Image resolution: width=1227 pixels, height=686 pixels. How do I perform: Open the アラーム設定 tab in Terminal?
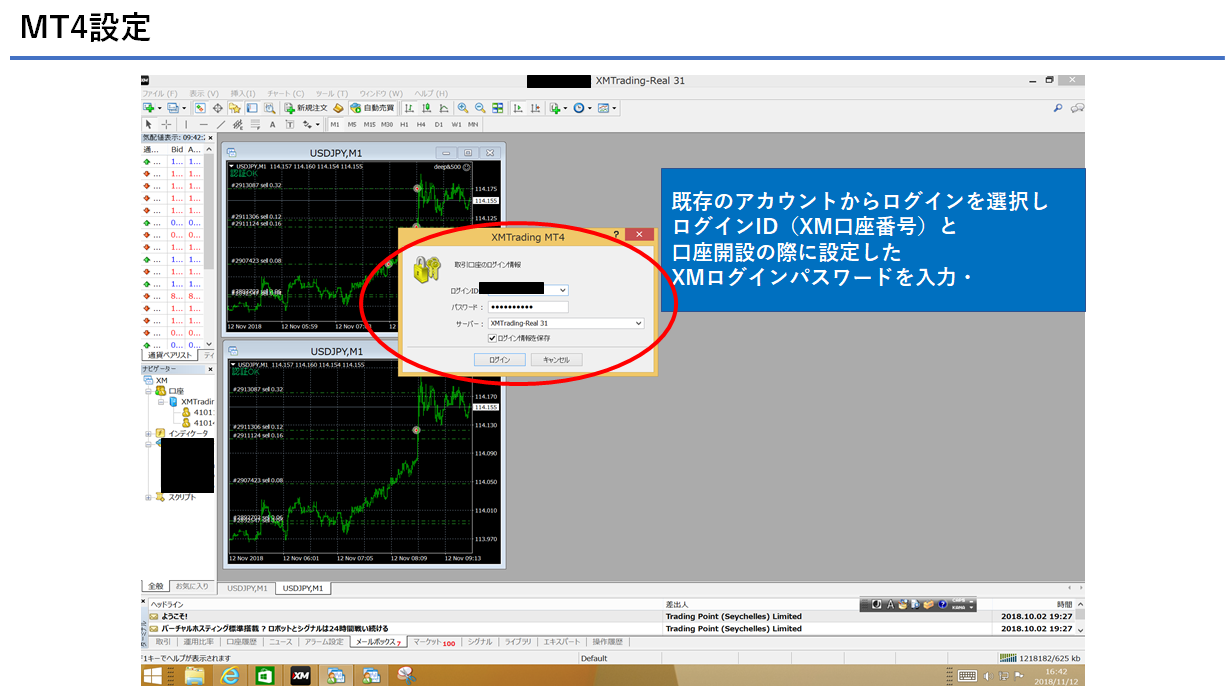(324, 642)
